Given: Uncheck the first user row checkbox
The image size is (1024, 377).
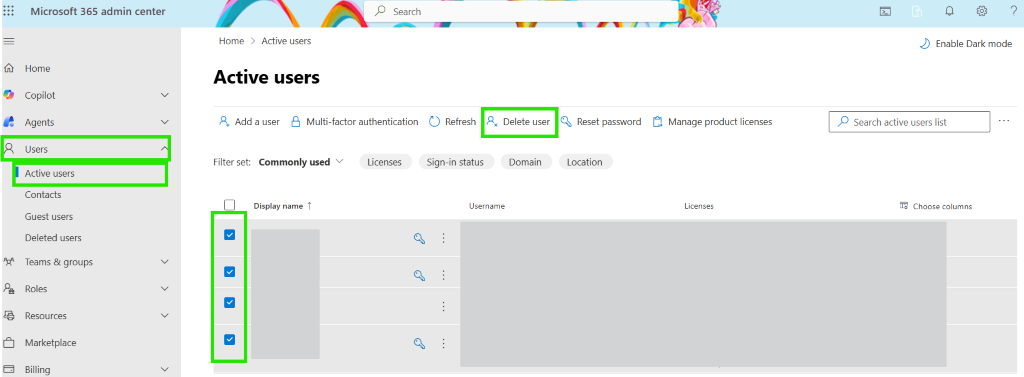Looking at the screenshot, I should pyautogui.click(x=229, y=235).
